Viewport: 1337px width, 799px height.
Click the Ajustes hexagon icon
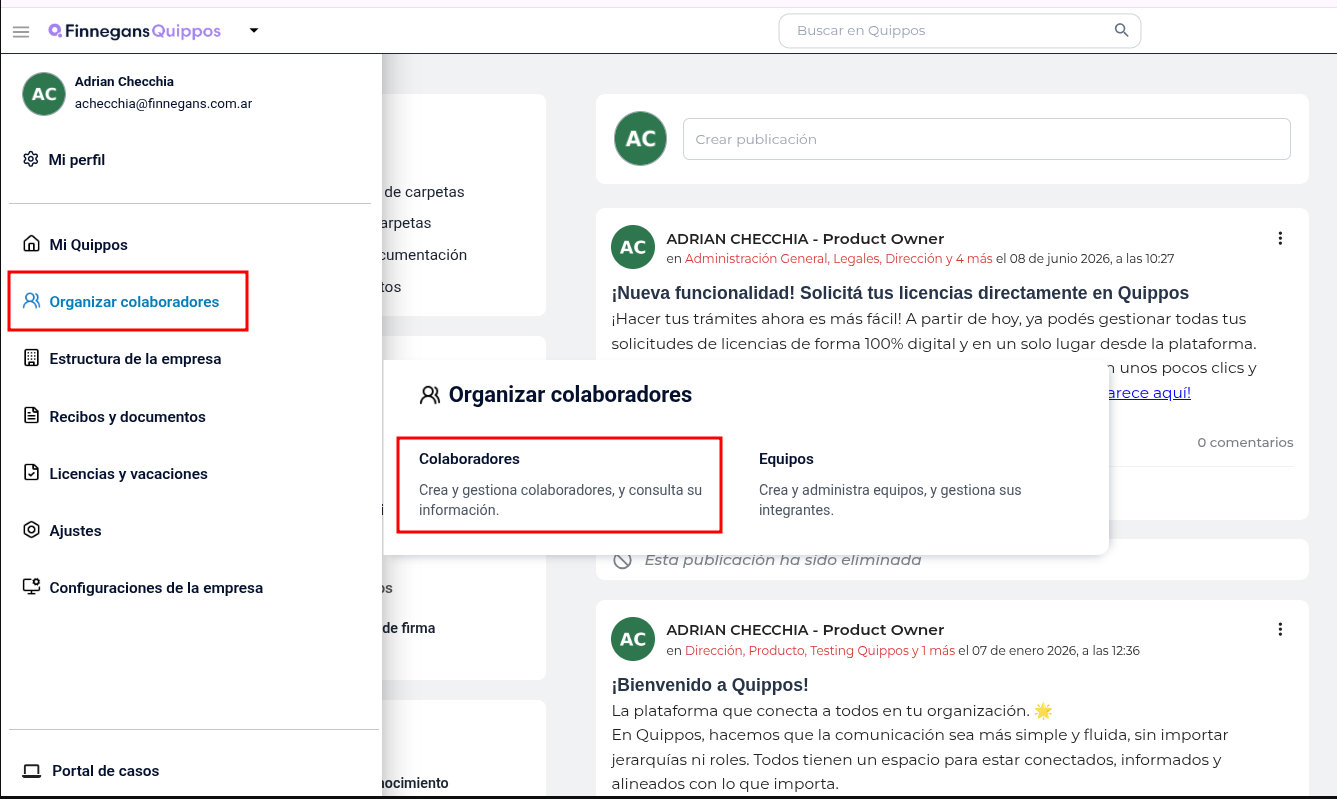(x=31, y=530)
